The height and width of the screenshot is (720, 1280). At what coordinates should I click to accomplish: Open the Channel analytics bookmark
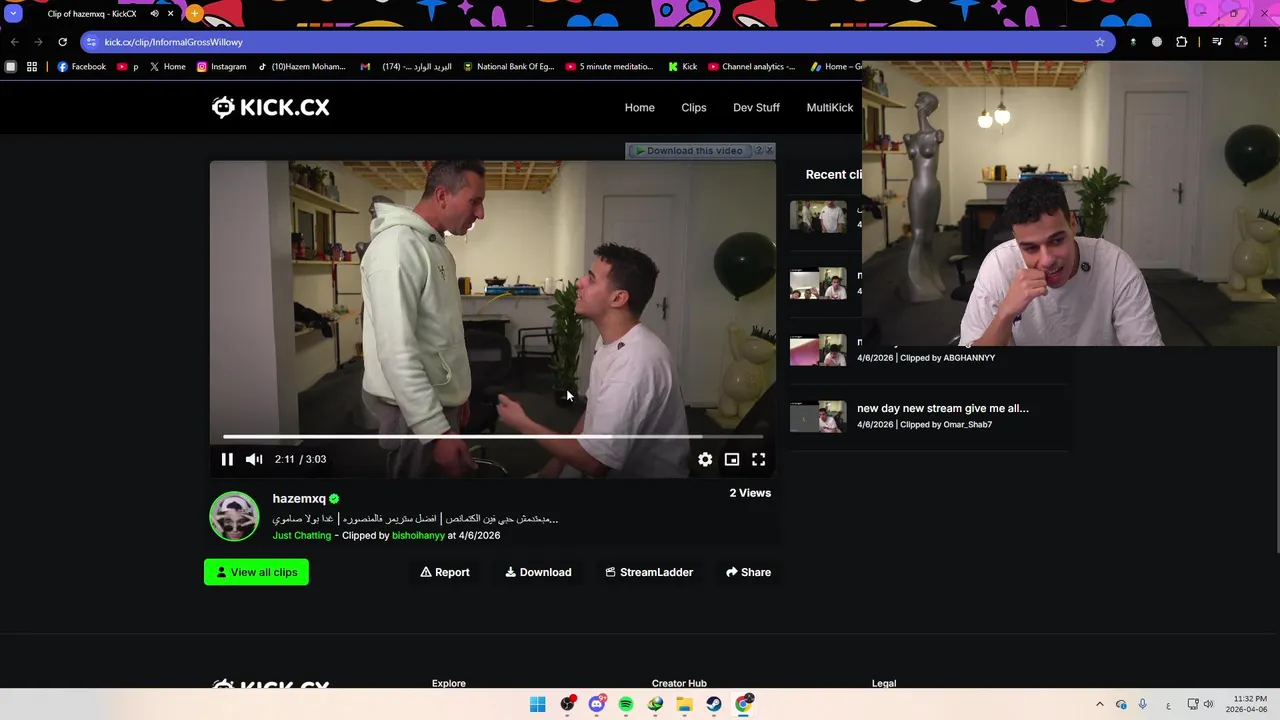click(x=752, y=67)
